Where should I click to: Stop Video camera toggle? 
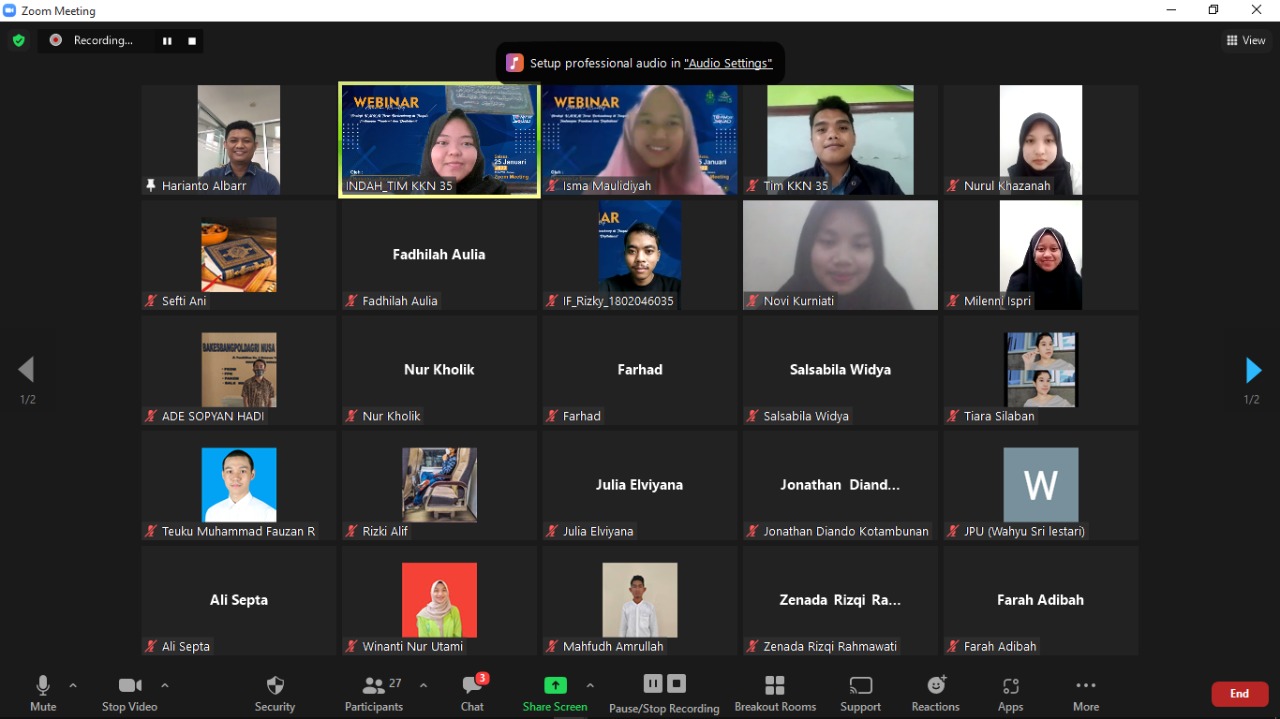[x=130, y=693]
